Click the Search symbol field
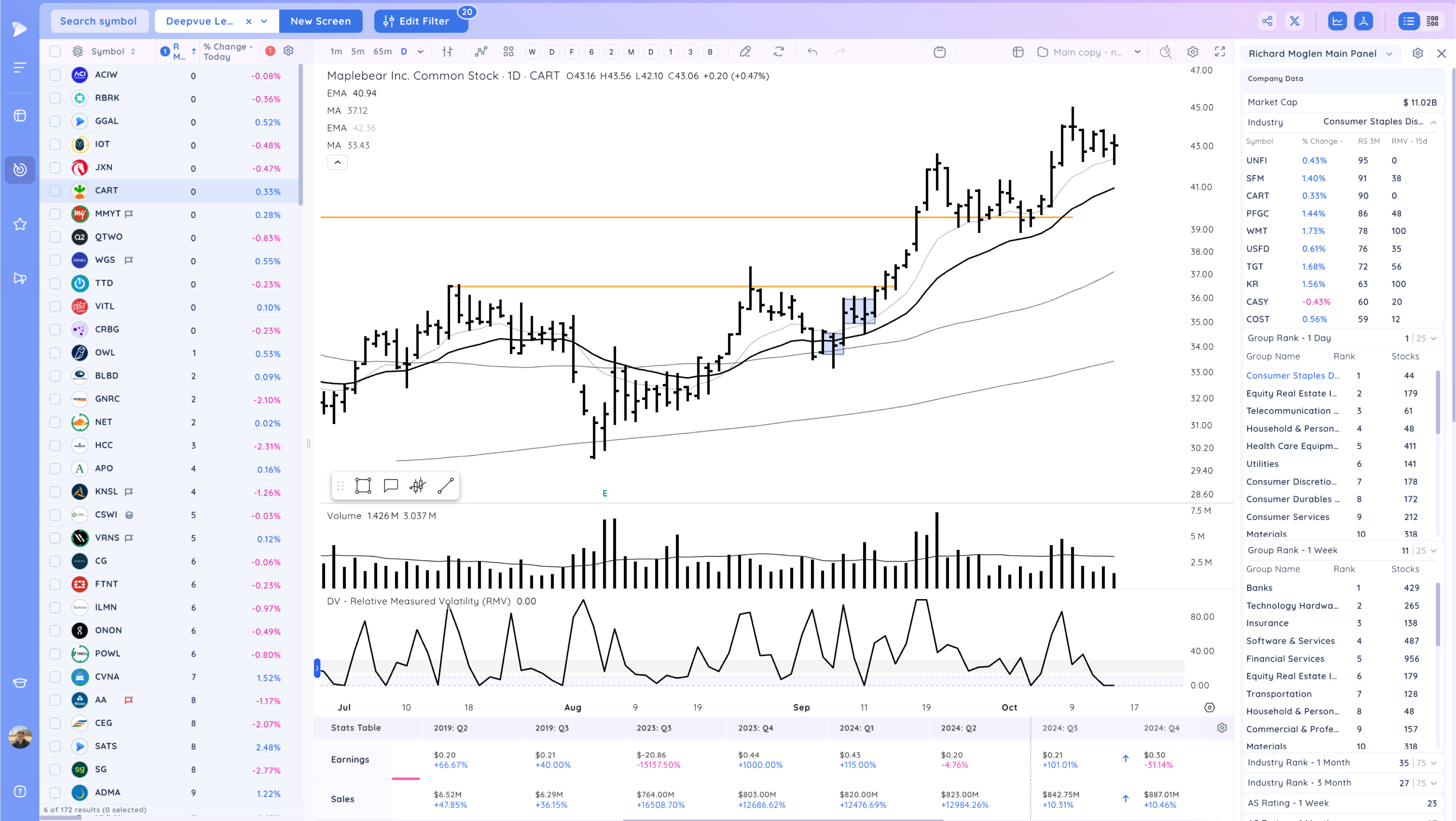 click(99, 21)
